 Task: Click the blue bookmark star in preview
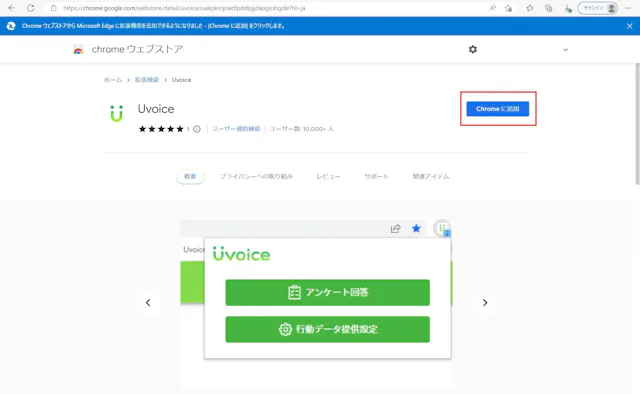[416, 228]
